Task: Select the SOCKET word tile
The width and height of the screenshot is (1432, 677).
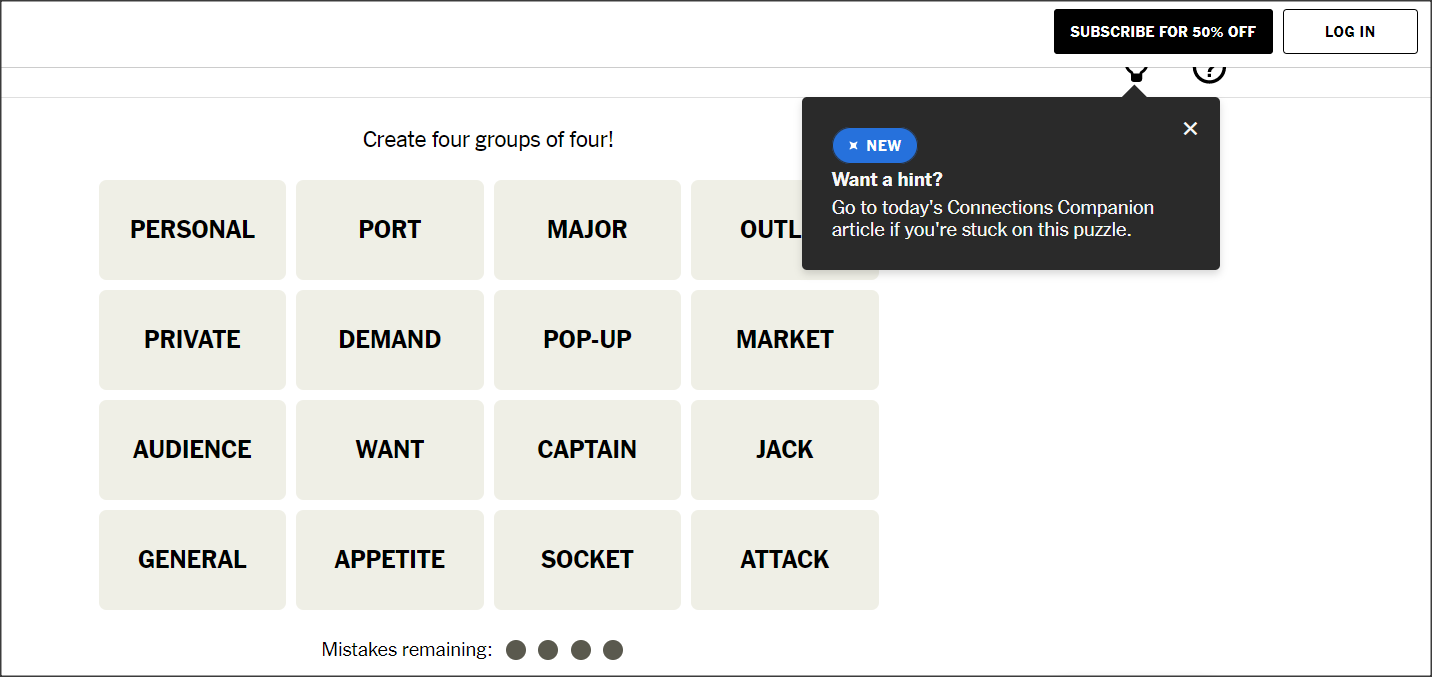Action: [x=587, y=560]
